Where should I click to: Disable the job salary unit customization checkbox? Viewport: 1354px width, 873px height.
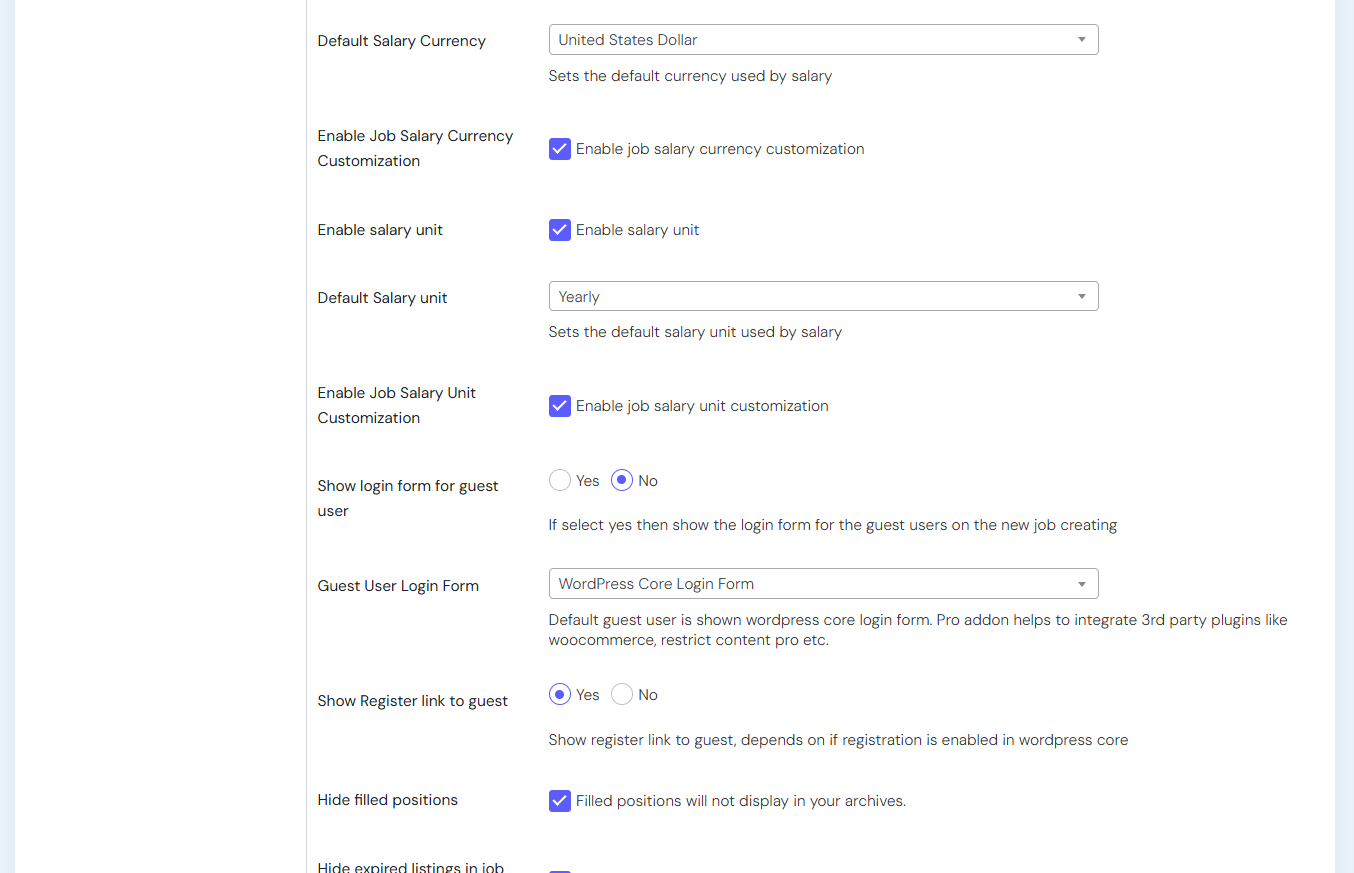coord(560,406)
